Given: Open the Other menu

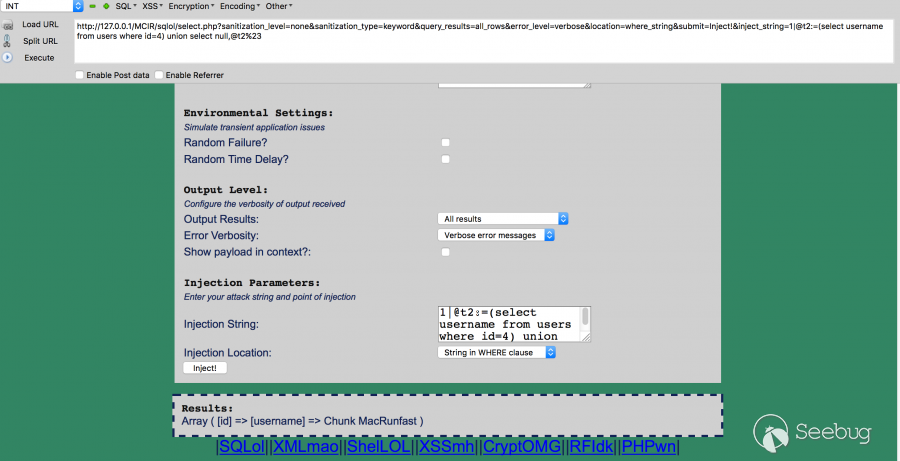Looking at the screenshot, I should [278, 6].
